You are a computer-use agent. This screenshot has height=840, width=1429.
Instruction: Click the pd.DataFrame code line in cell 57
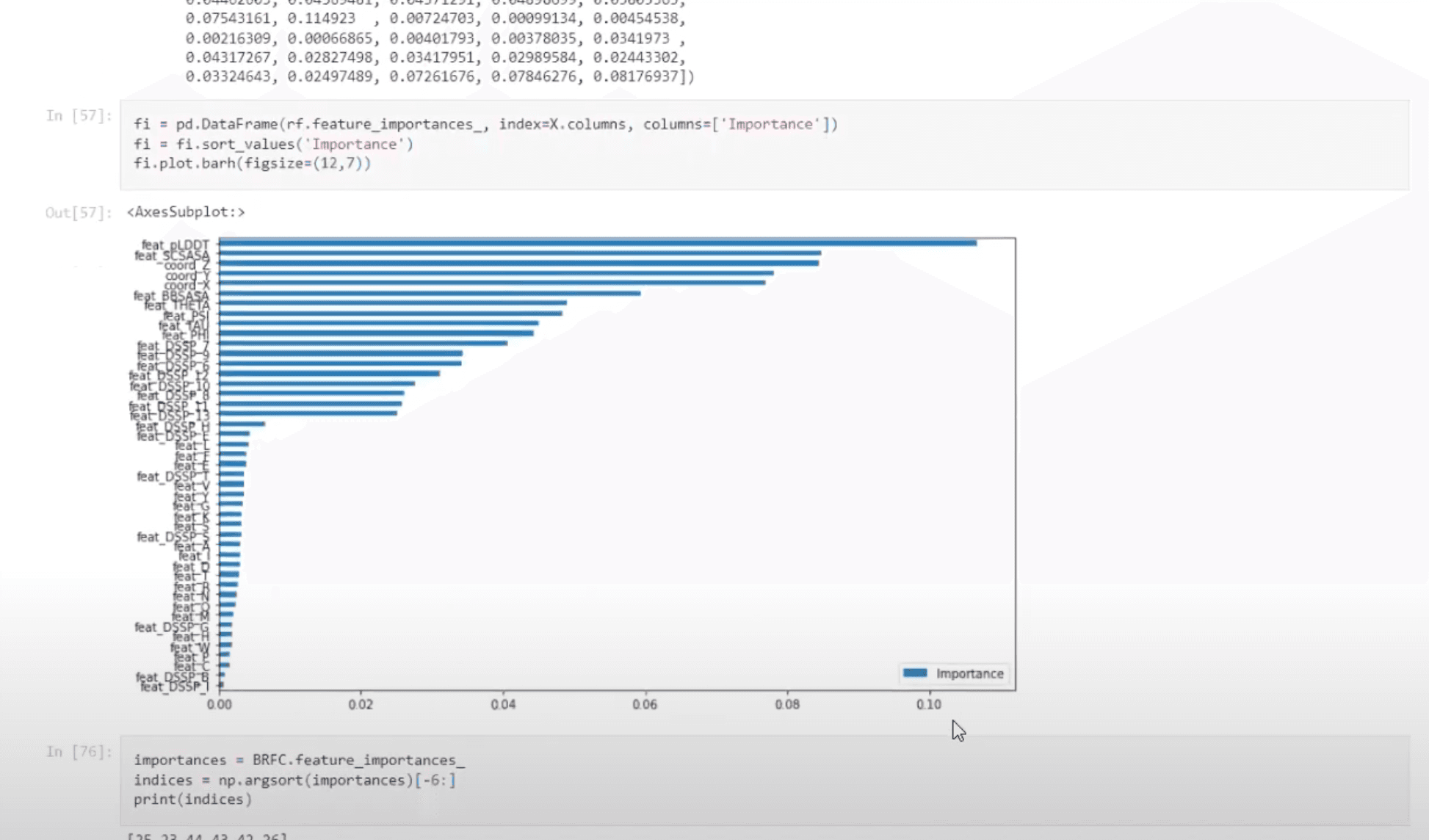coord(485,124)
